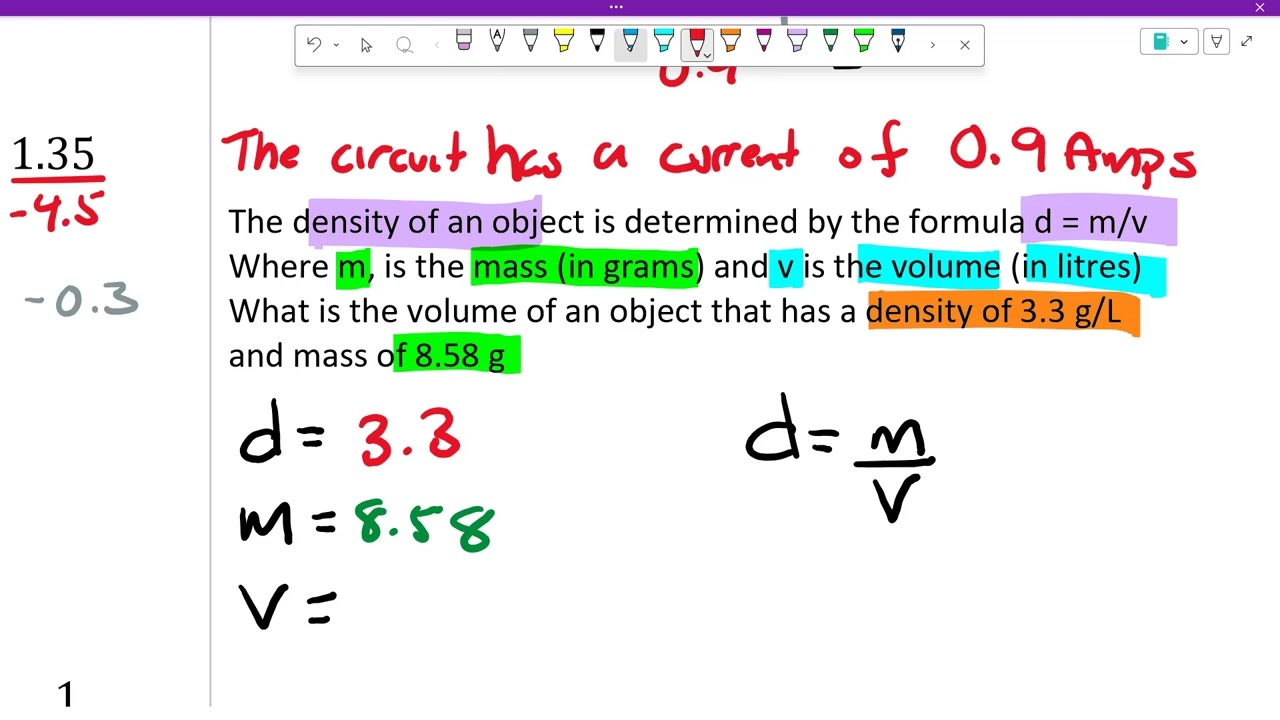The height and width of the screenshot is (720, 1280).
Task: Toggle the pen toolbar button
Action: [x=1217, y=42]
